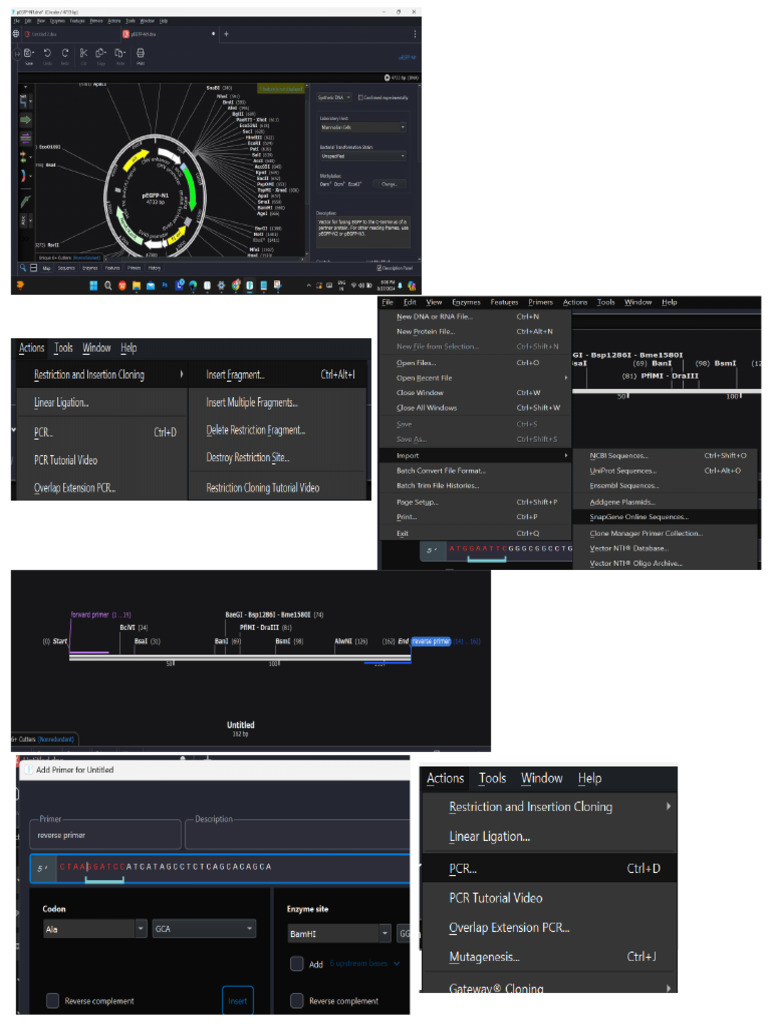Screen dimensions: 768x1024
Task: Check Reverse complement under the Codon section
Action: (x=53, y=1000)
